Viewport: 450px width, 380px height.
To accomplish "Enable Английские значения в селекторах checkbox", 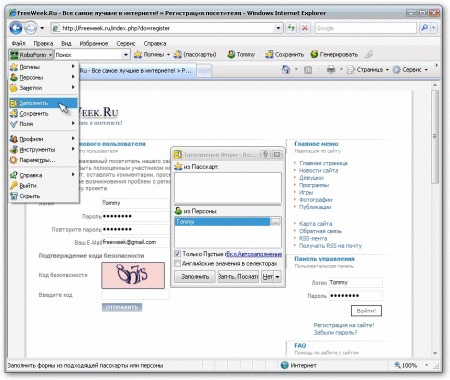I will click(x=178, y=263).
